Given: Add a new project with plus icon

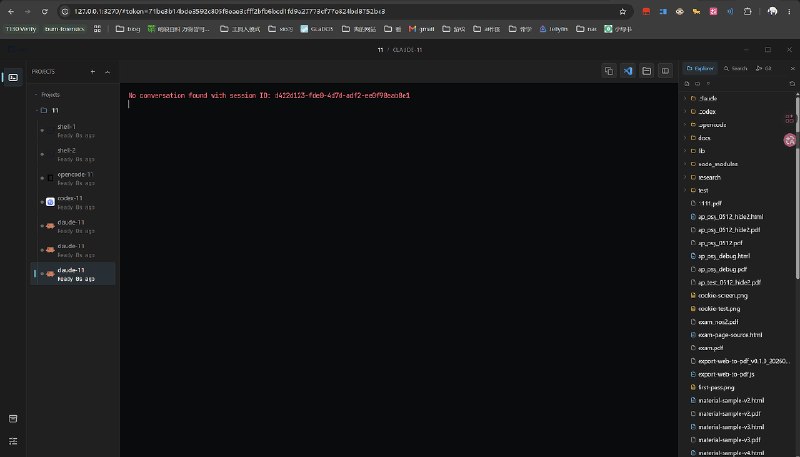Looking at the screenshot, I should [x=92, y=72].
